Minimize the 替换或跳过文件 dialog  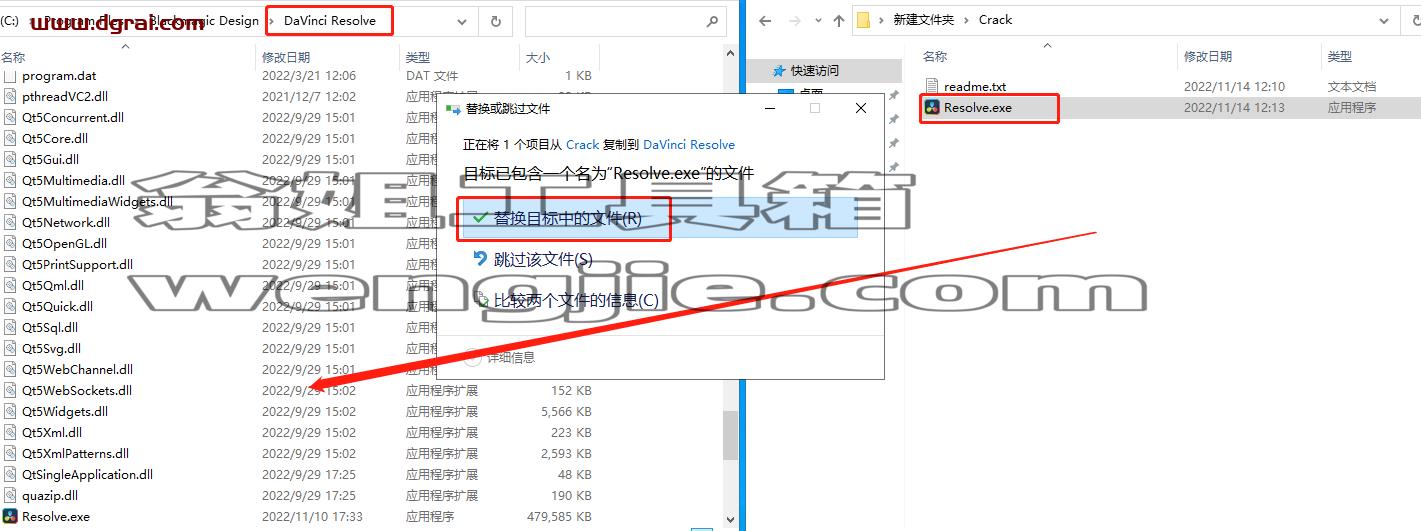pyautogui.click(x=771, y=108)
